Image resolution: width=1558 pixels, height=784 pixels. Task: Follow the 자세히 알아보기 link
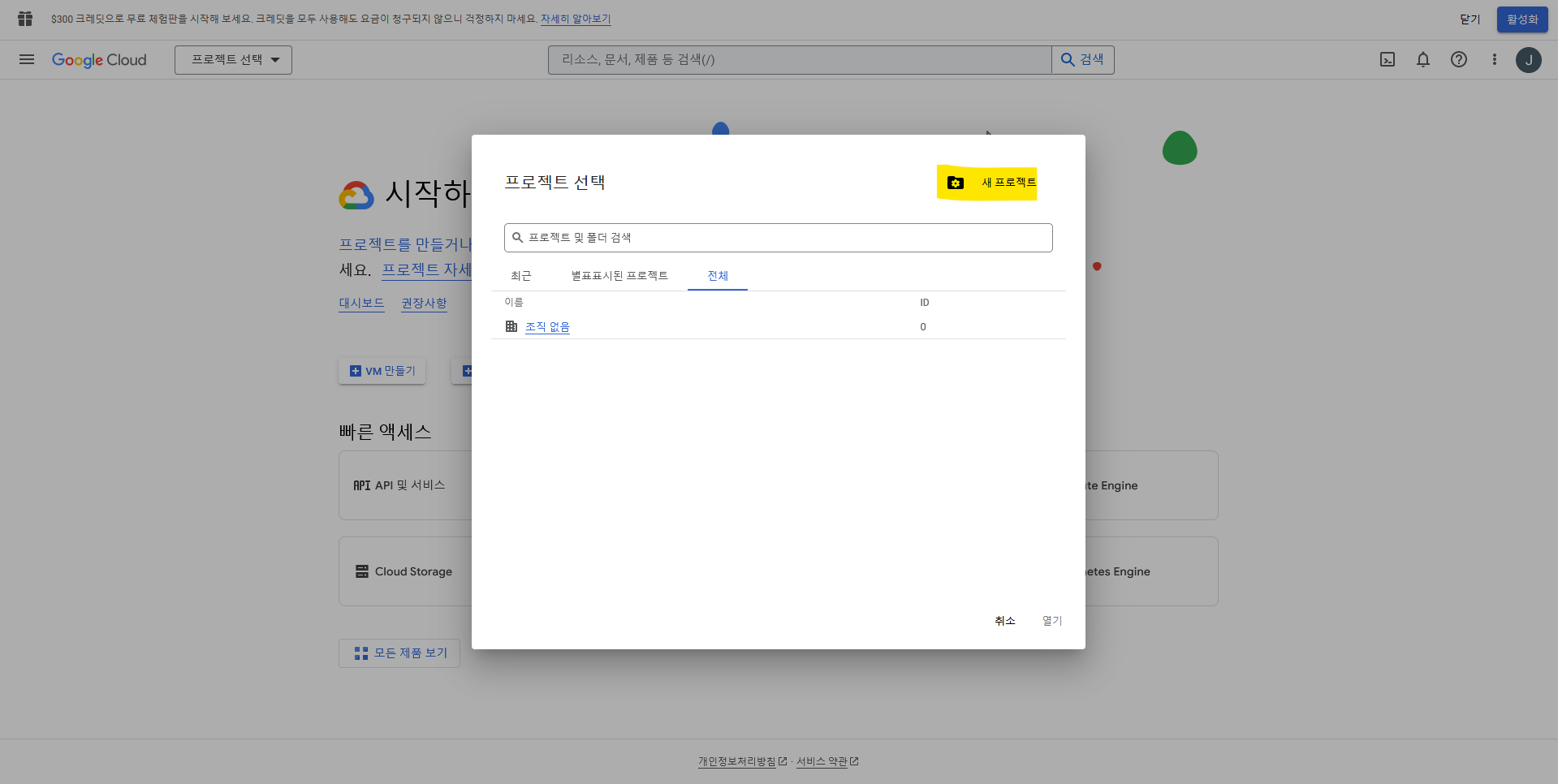point(576,19)
